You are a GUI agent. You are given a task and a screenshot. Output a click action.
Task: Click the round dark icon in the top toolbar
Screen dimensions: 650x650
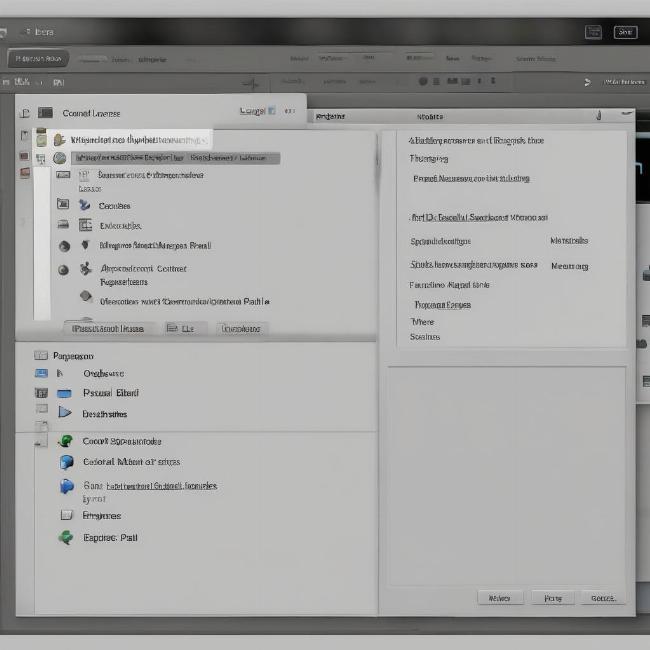coord(423,81)
